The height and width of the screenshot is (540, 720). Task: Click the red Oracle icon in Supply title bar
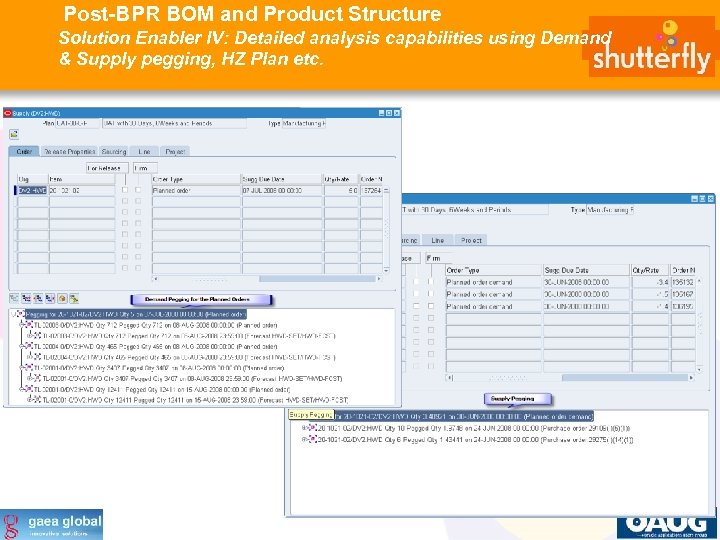click(7, 113)
